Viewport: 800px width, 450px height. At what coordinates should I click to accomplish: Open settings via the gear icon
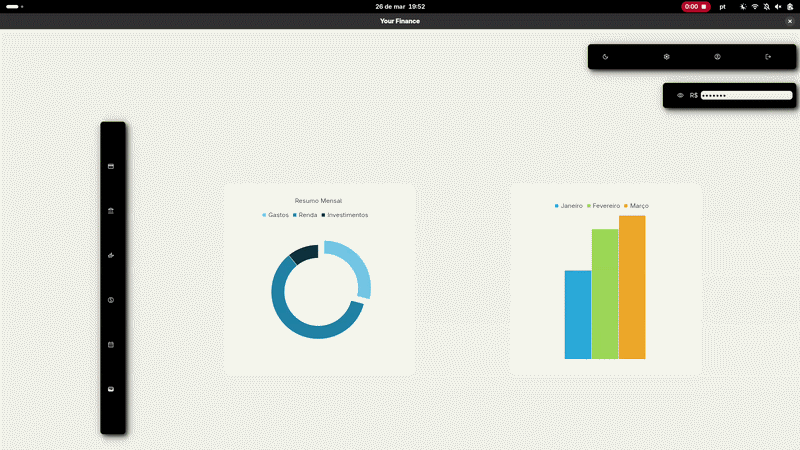tap(667, 57)
